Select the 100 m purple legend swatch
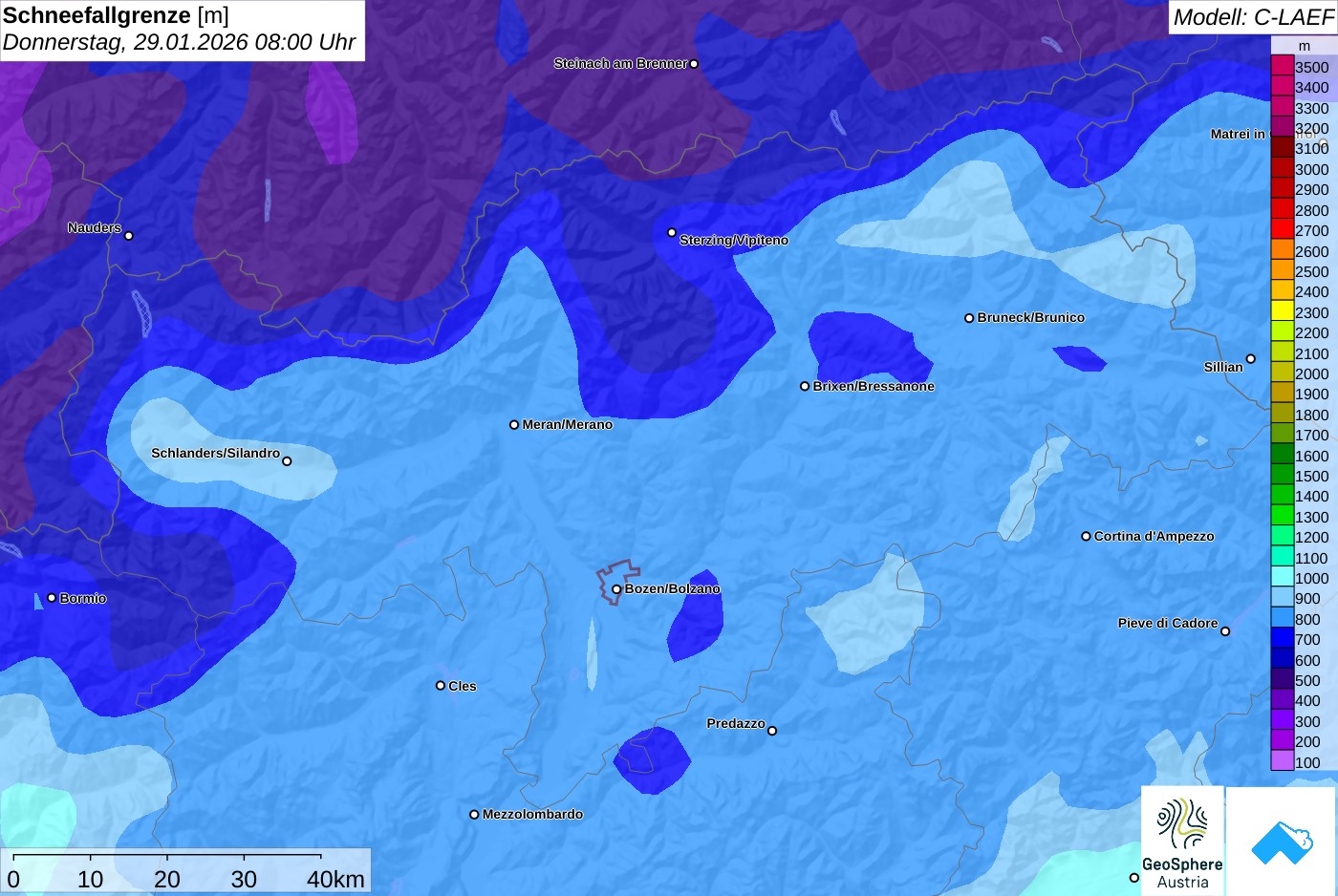Image resolution: width=1338 pixels, height=896 pixels. [x=1283, y=761]
